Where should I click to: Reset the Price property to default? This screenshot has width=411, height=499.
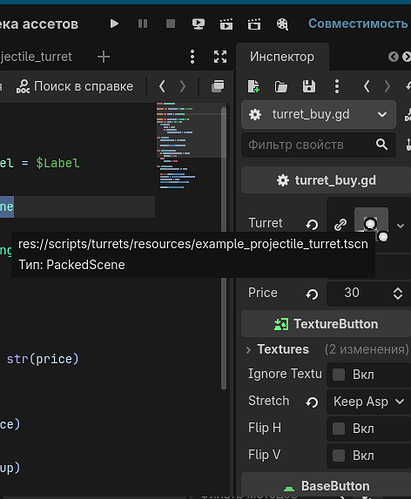click(x=312, y=294)
